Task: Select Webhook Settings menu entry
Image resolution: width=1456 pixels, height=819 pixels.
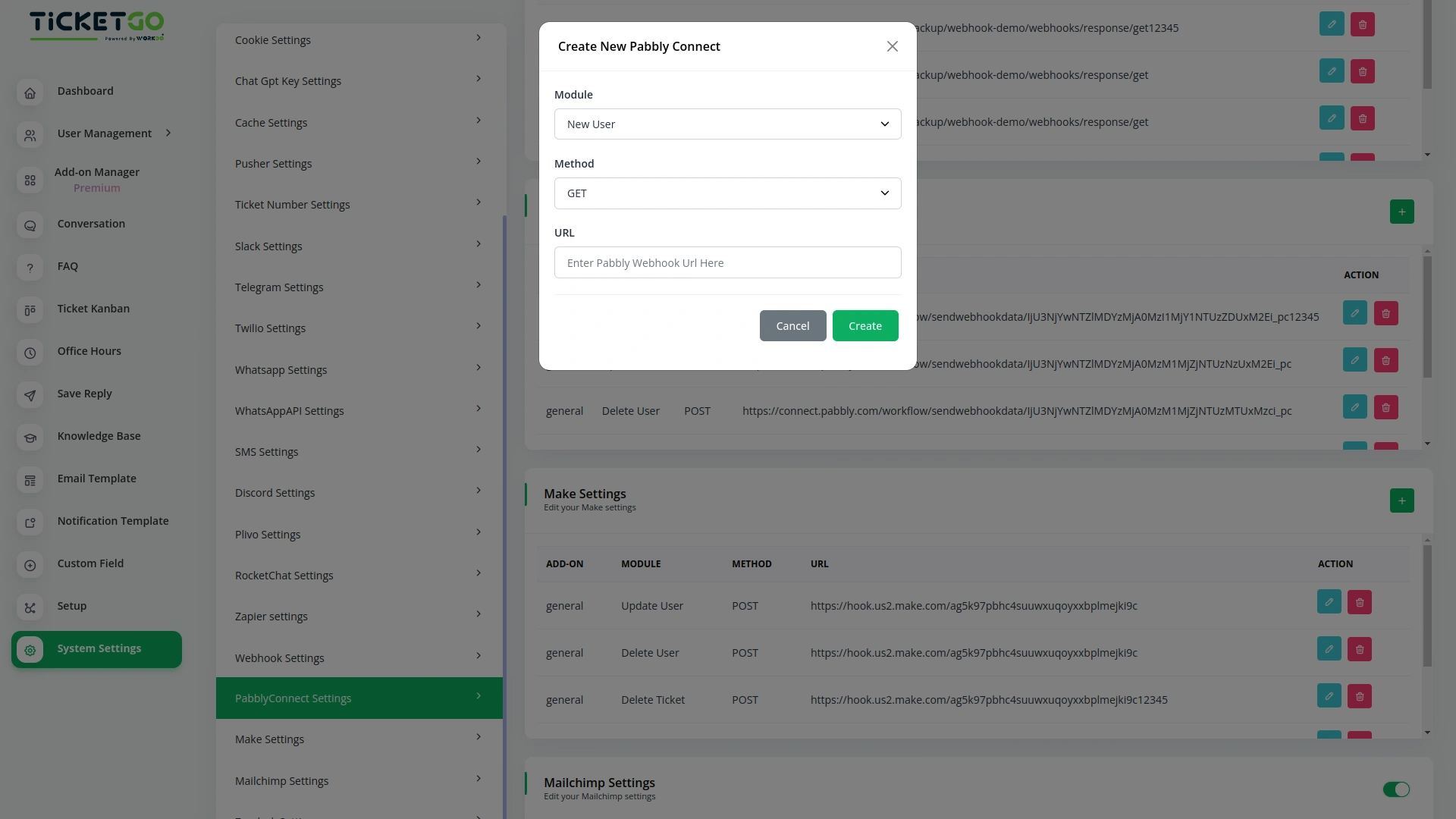Action: pos(359,657)
